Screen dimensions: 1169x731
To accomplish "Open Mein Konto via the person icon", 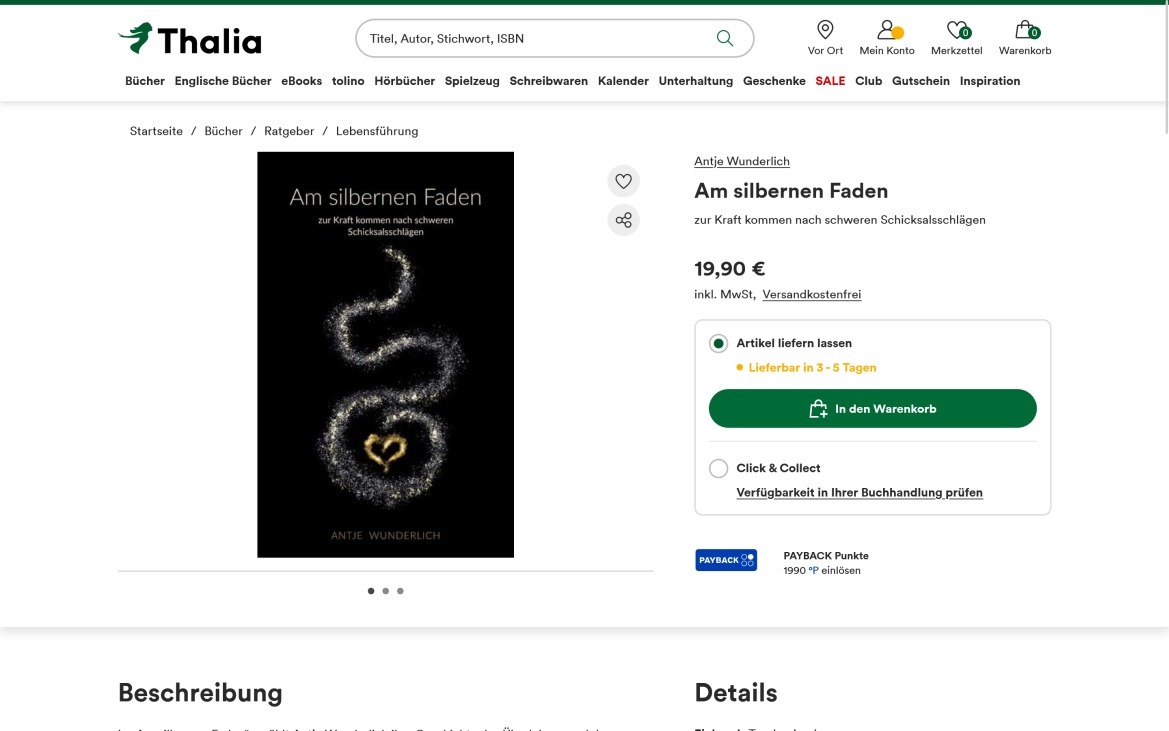I will click(x=886, y=30).
